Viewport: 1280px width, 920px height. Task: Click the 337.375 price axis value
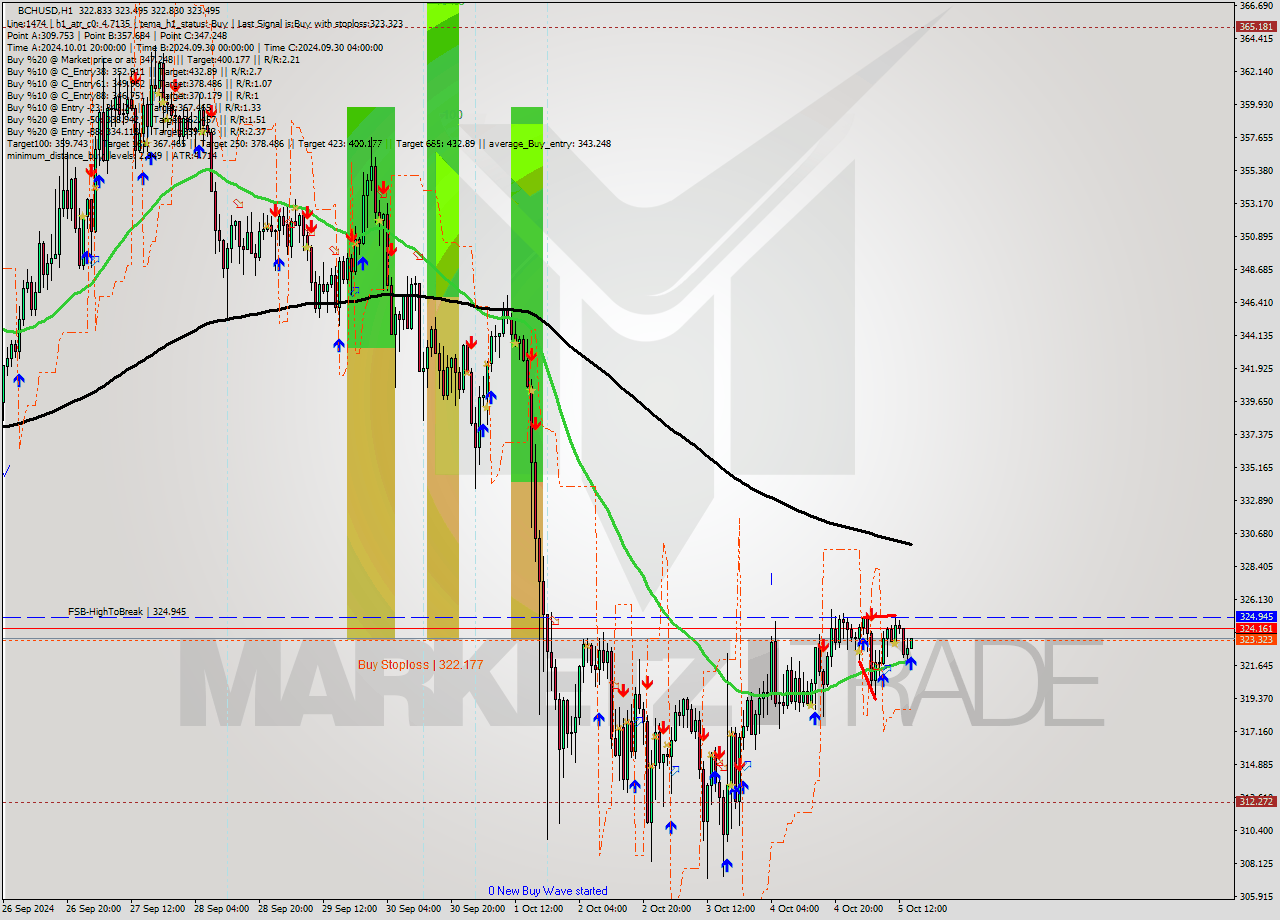[x=1256, y=435]
